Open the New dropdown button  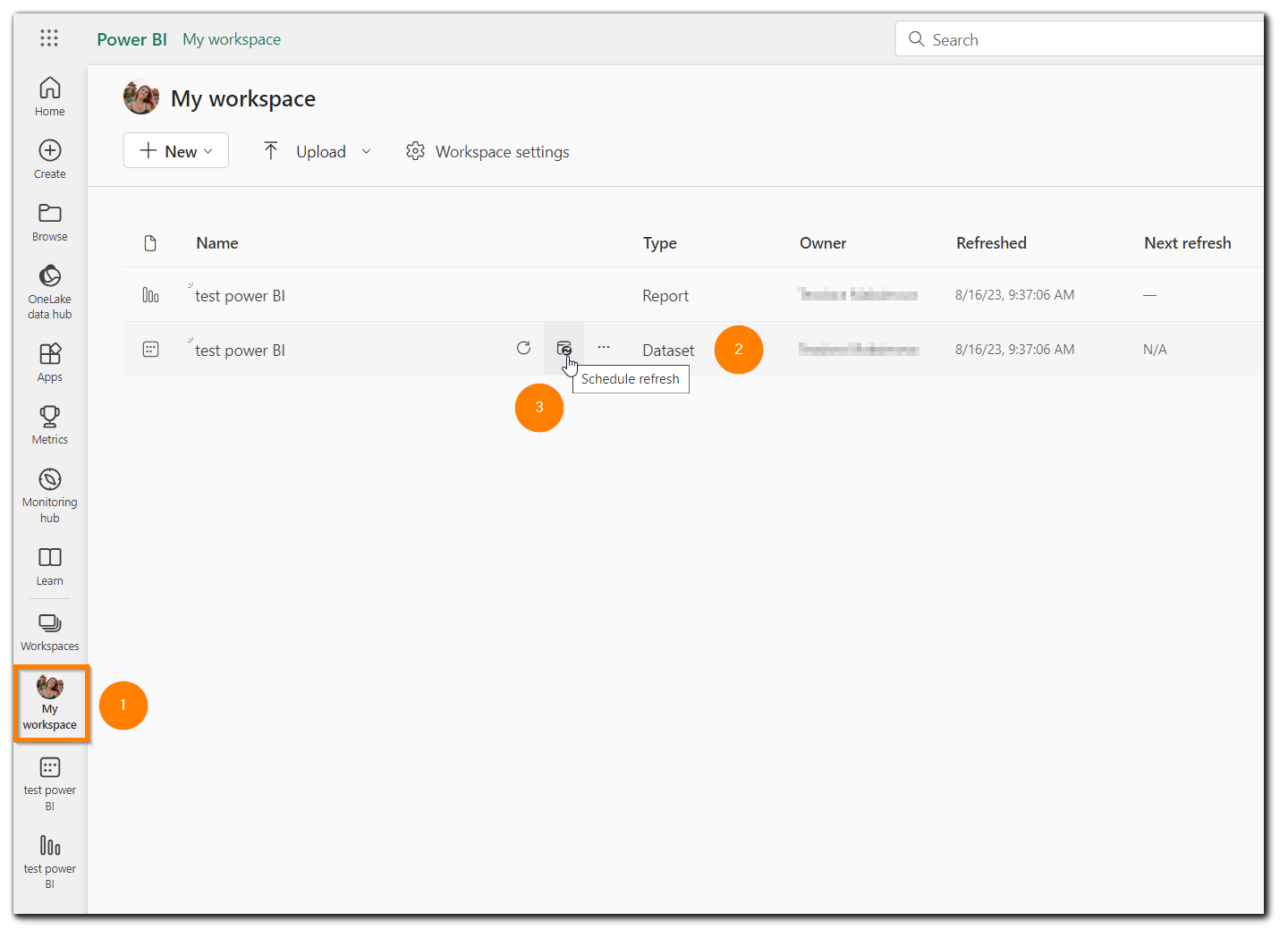(176, 150)
